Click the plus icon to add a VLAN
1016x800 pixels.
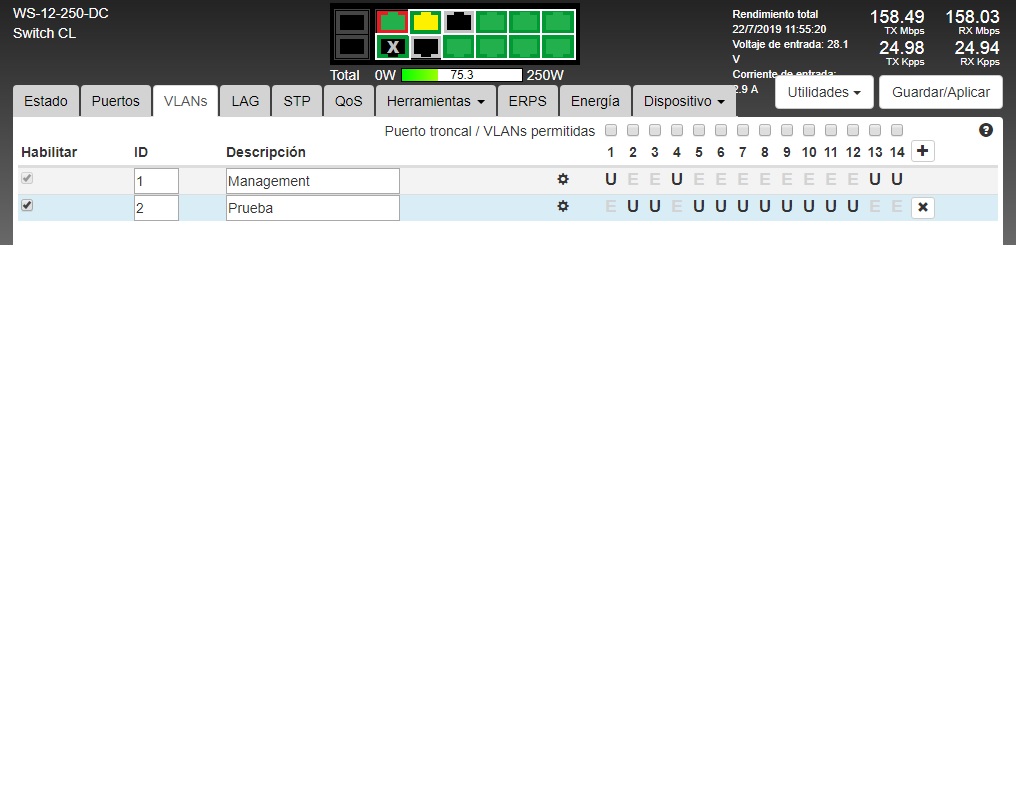coord(922,152)
